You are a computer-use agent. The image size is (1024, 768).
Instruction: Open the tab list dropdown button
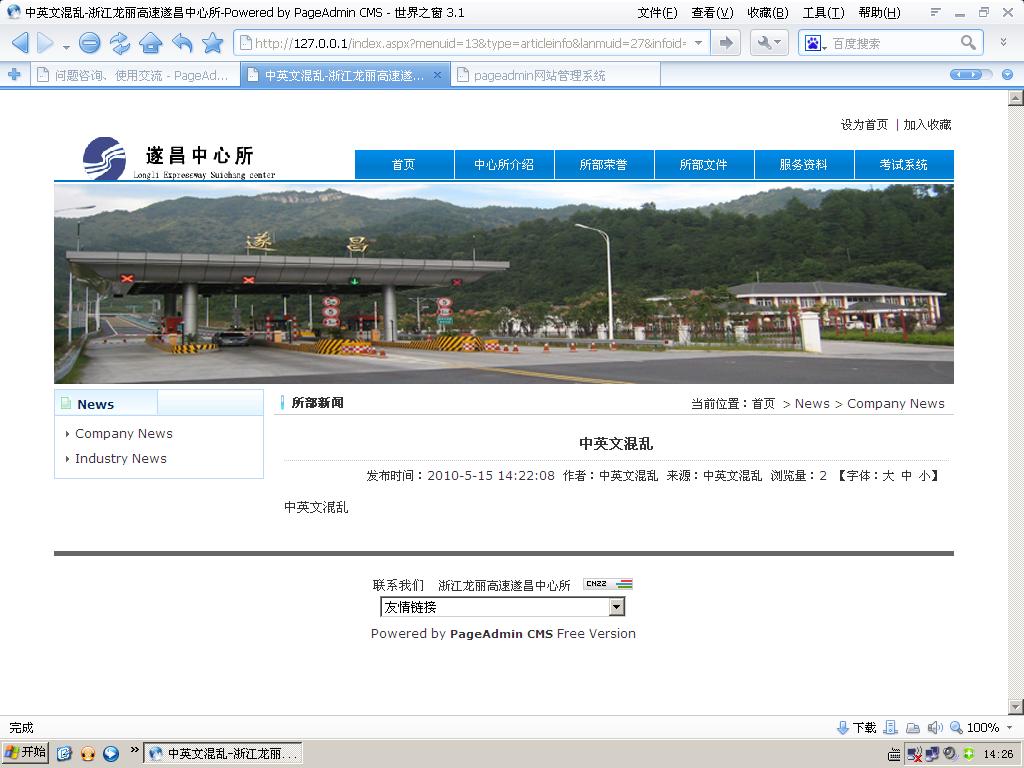tap(1007, 74)
